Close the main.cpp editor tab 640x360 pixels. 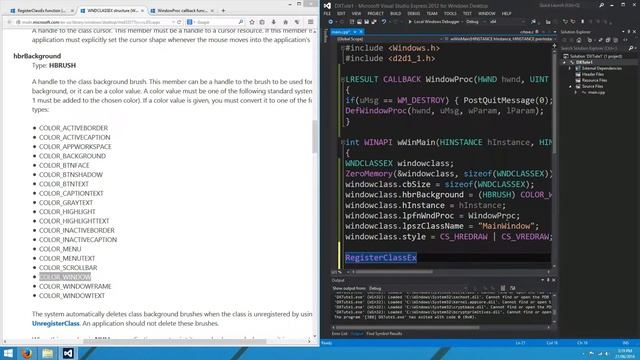click(361, 31)
